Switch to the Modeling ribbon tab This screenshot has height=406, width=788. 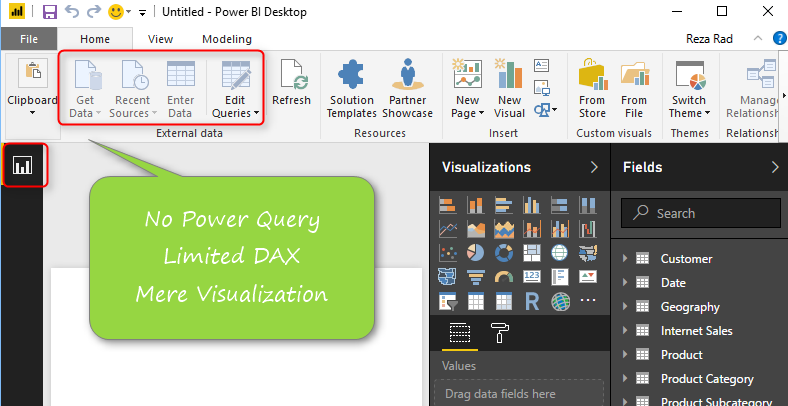pyautogui.click(x=227, y=39)
